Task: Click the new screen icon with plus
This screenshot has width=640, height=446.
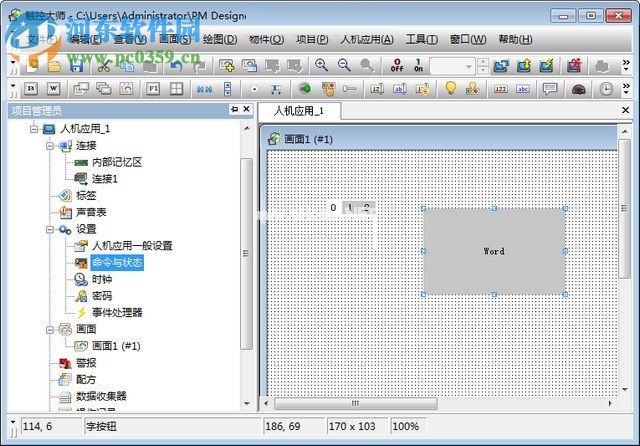Action: [x=227, y=65]
